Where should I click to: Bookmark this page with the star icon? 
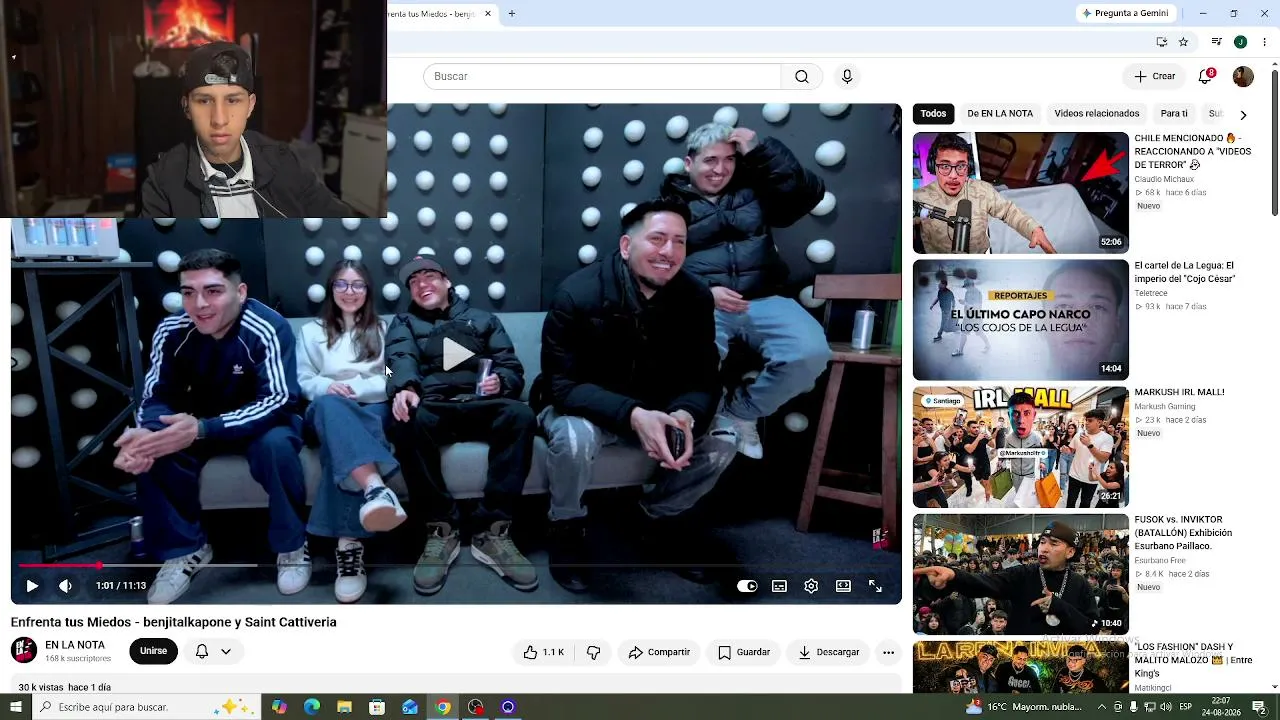[1183, 42]
